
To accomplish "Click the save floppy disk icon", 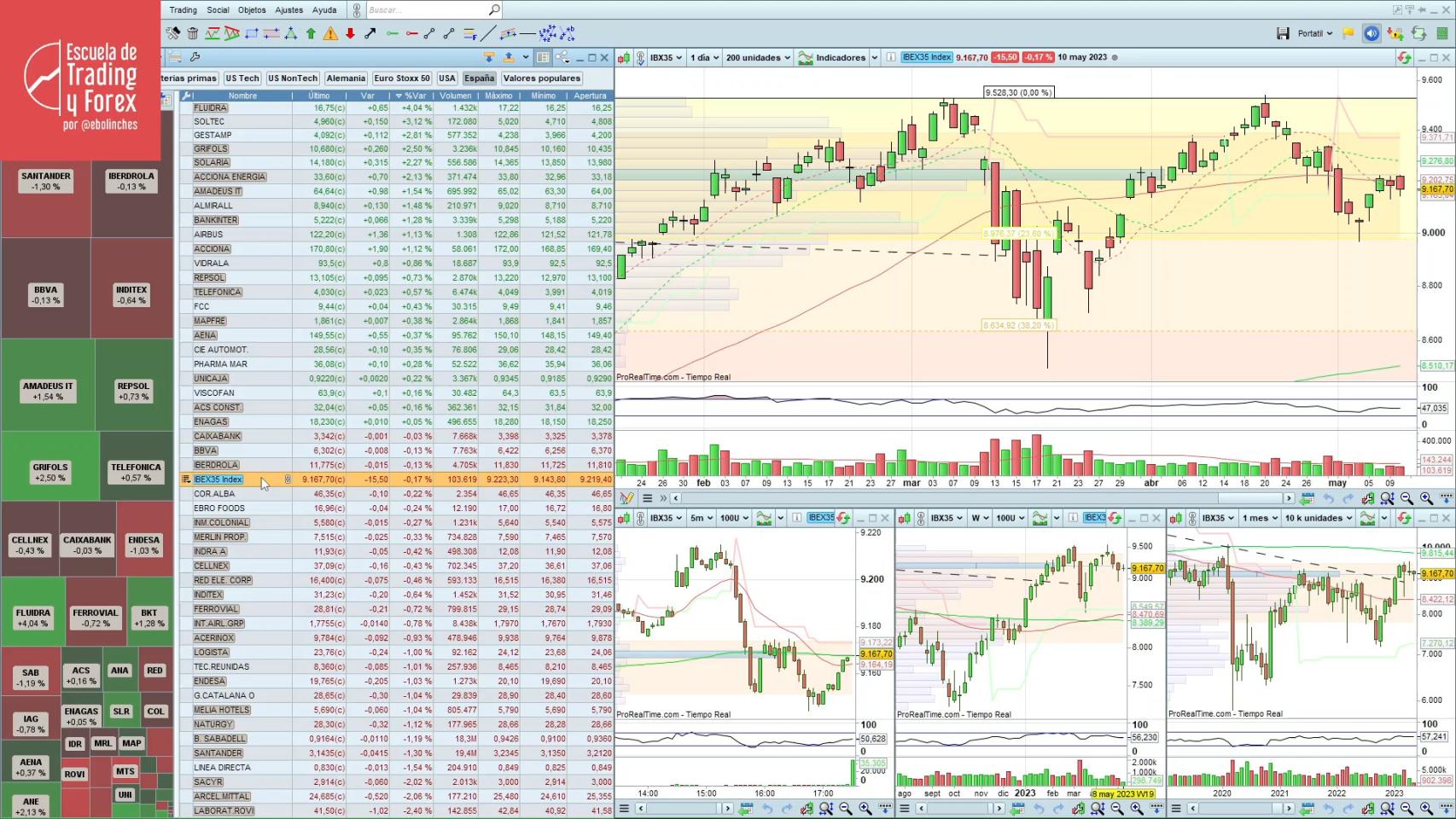I will [1283, 33].
